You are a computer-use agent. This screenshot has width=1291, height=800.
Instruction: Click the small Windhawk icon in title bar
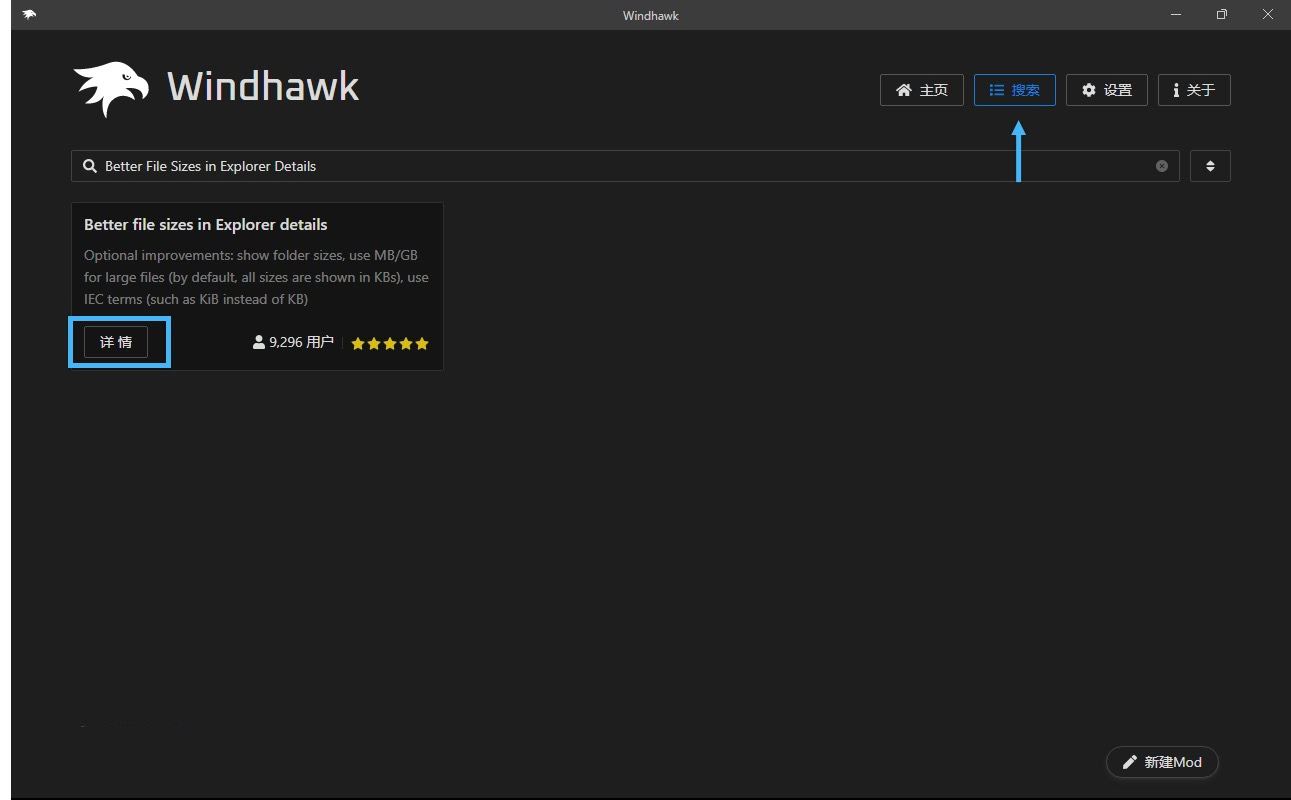click(x=29, y=15)
